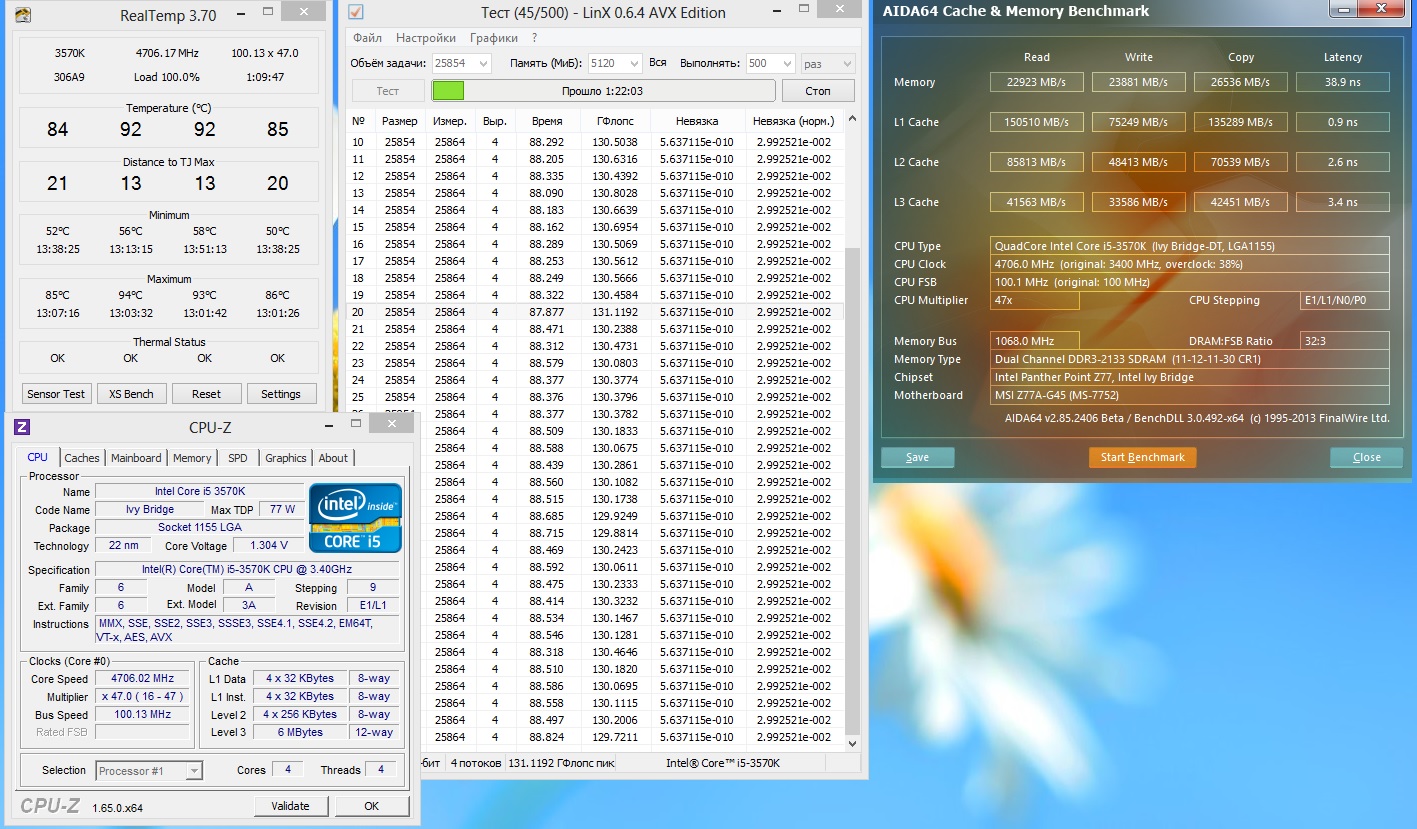Switch to the Mainboard tab in CPU-Z

(x=136, y=458)
